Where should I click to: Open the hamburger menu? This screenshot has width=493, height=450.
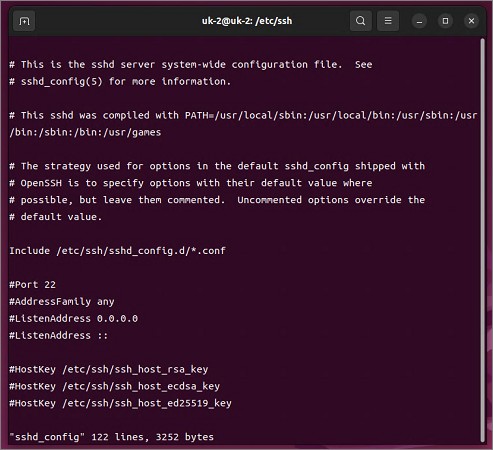(388, 21)
